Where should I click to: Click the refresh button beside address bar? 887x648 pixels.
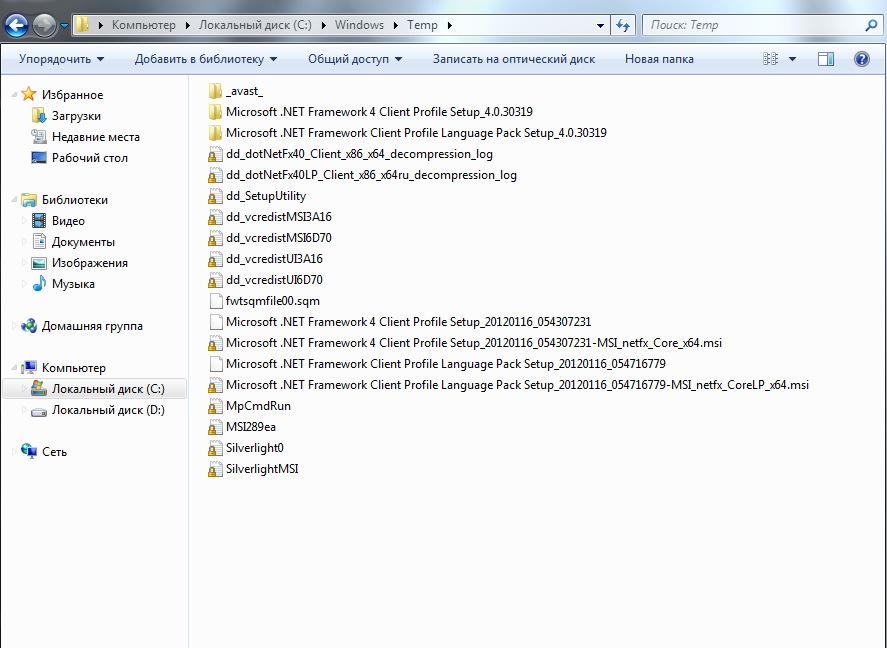pyautogui.click(x=623, y=25)
